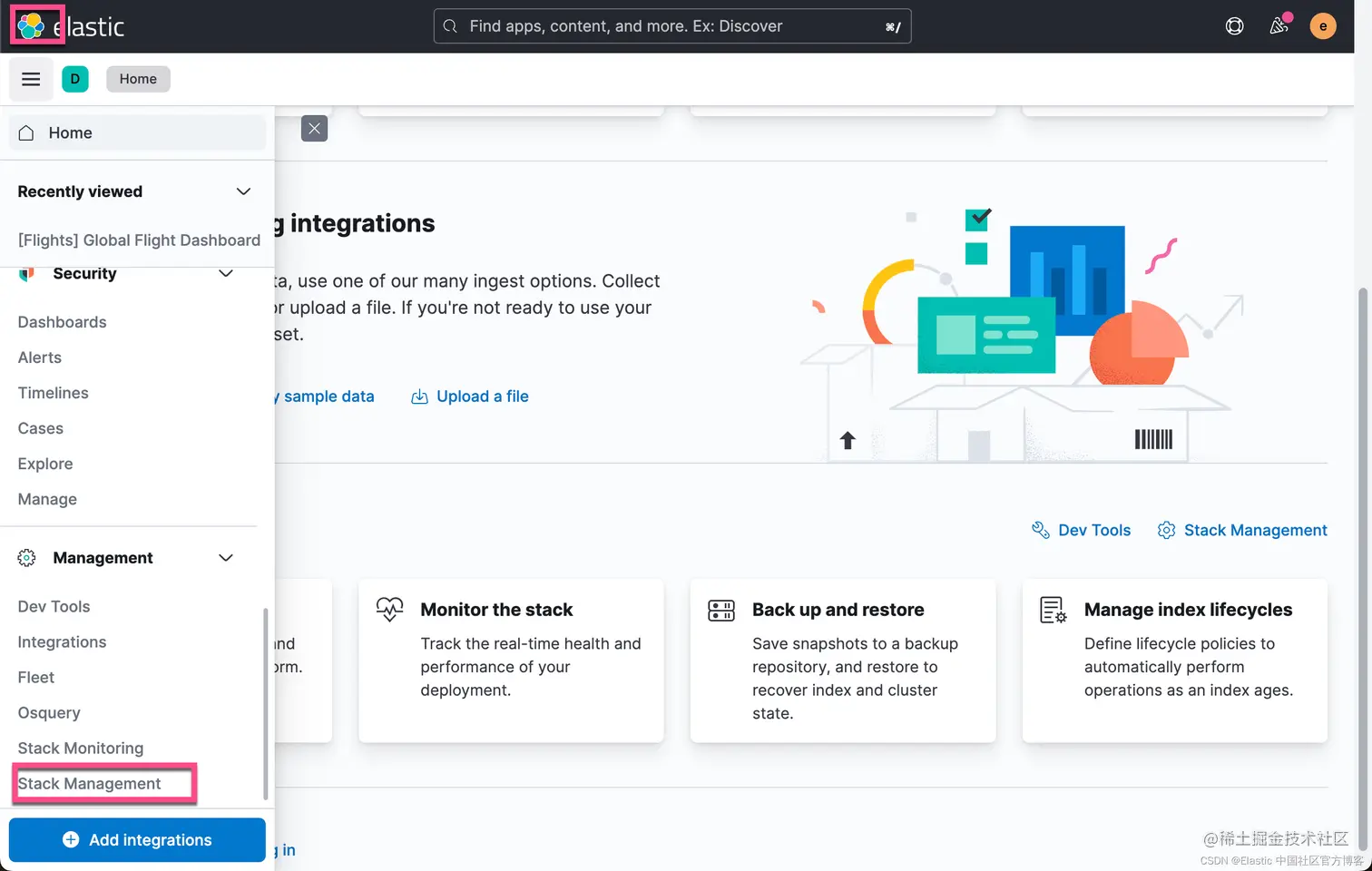Click the Elastic logo icon

pos(31,26)
